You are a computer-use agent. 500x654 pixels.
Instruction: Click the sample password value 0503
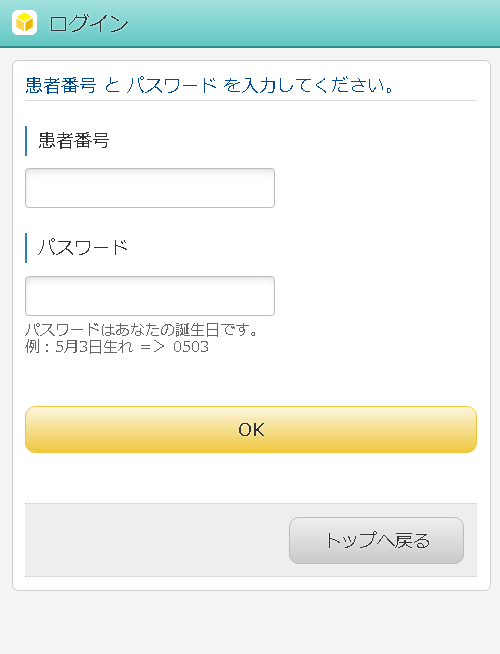[x=191, y=347]
